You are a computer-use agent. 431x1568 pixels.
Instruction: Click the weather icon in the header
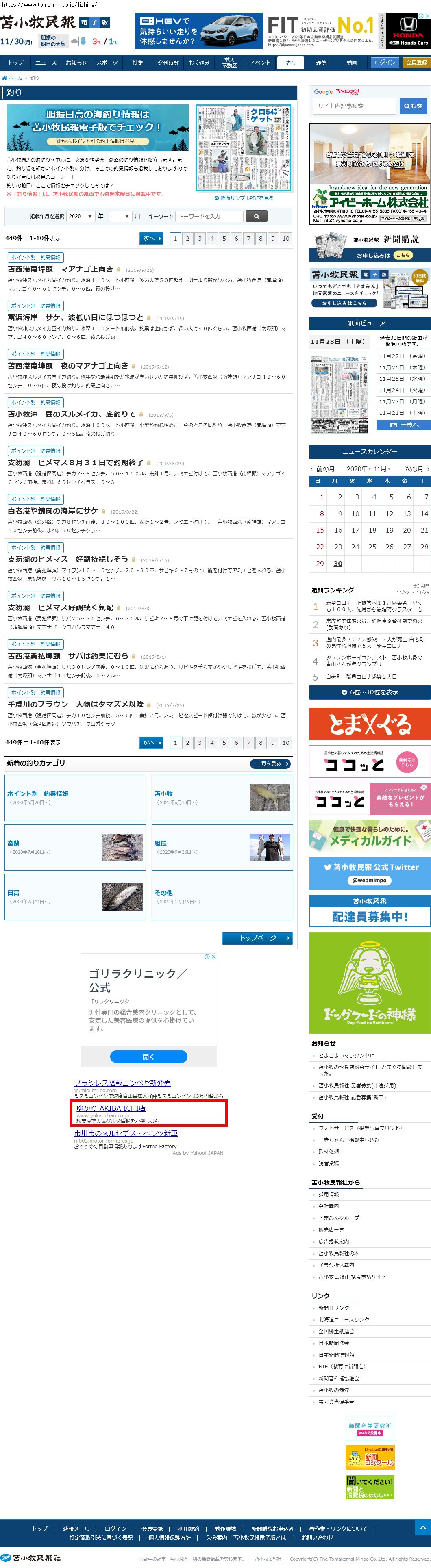[78, 41]
